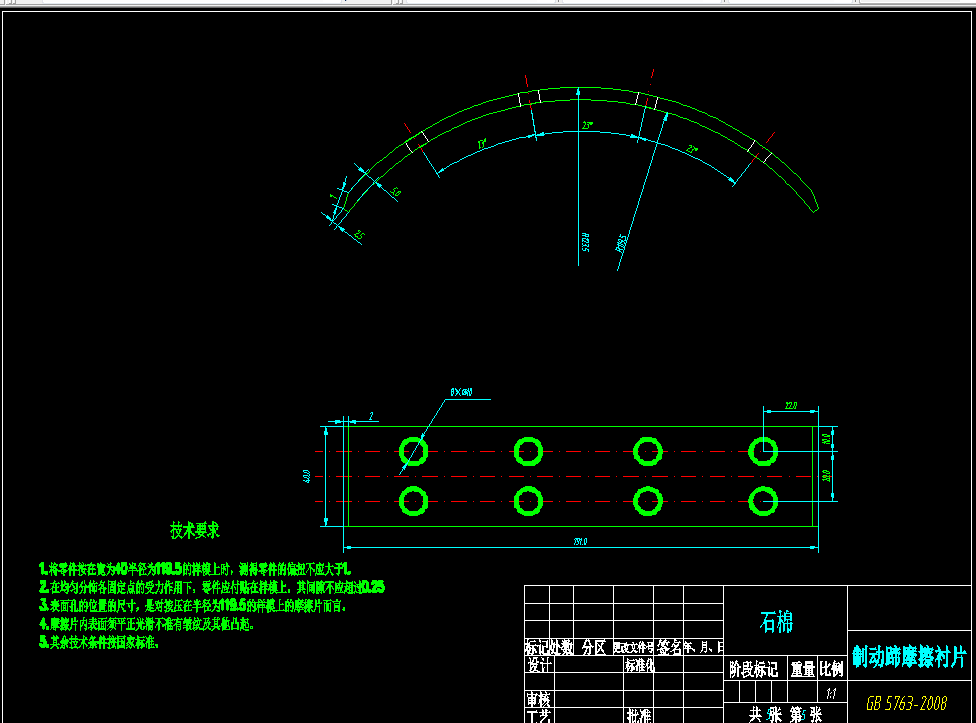This screenshot has width=976, height=723.
Task: Select the second bottom-row rivet hole circle
Action: pos(528,501)
